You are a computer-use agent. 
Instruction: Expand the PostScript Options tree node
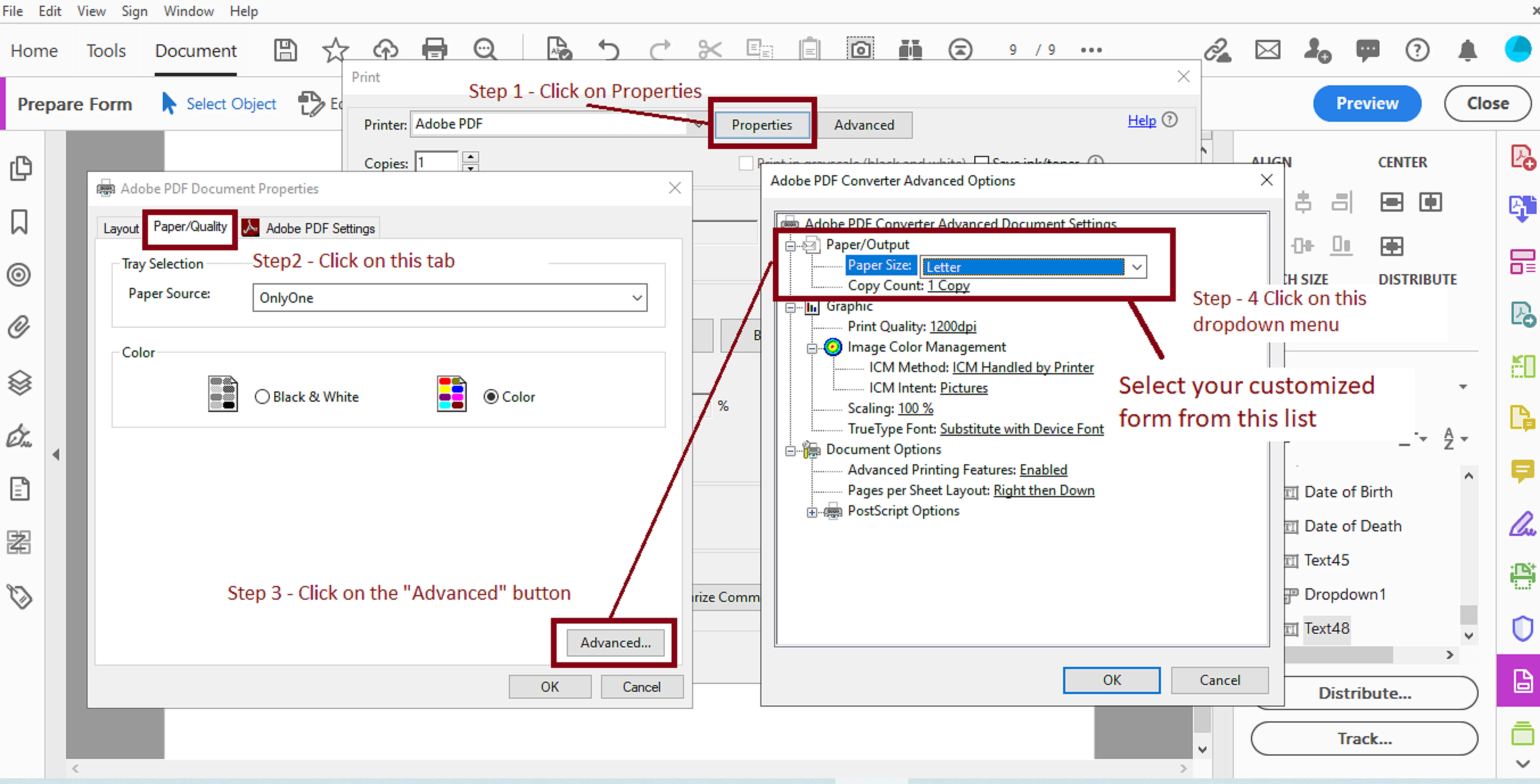[x=811, y=512]
